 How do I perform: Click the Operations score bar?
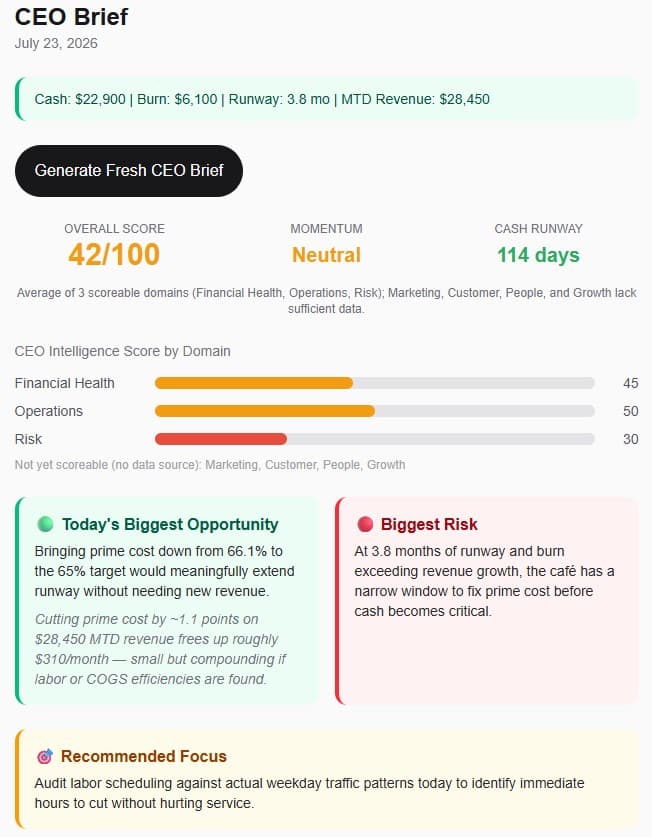click(375, 411)
